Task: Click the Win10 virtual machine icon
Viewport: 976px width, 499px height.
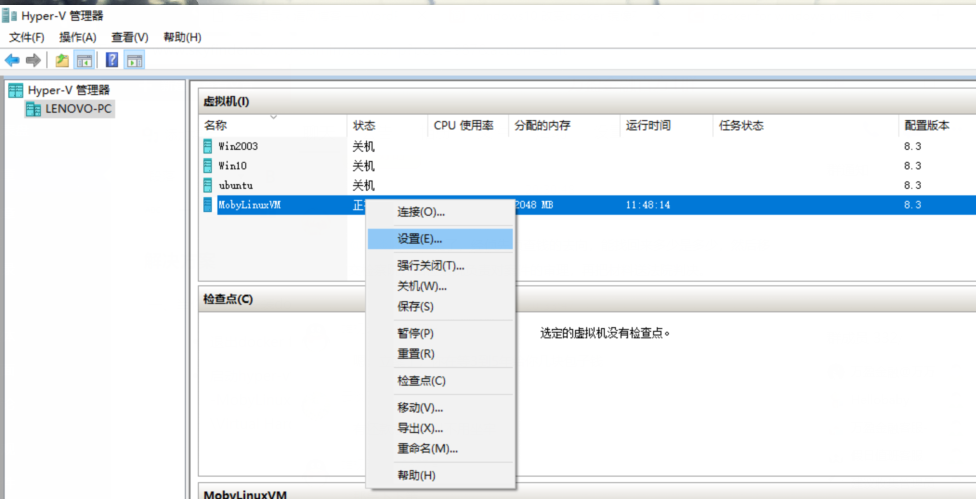Action: tap(208, 166)
